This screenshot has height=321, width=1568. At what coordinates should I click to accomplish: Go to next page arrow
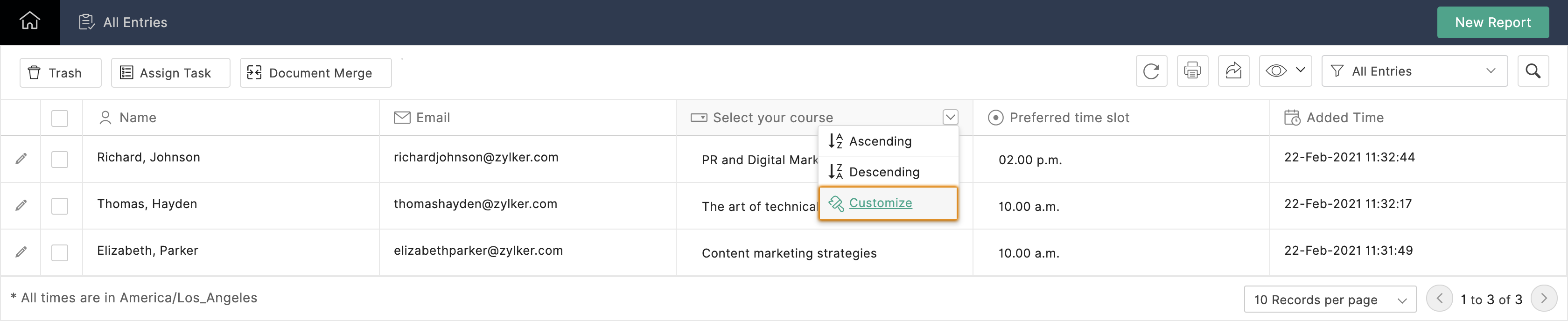pos(1544,299)
